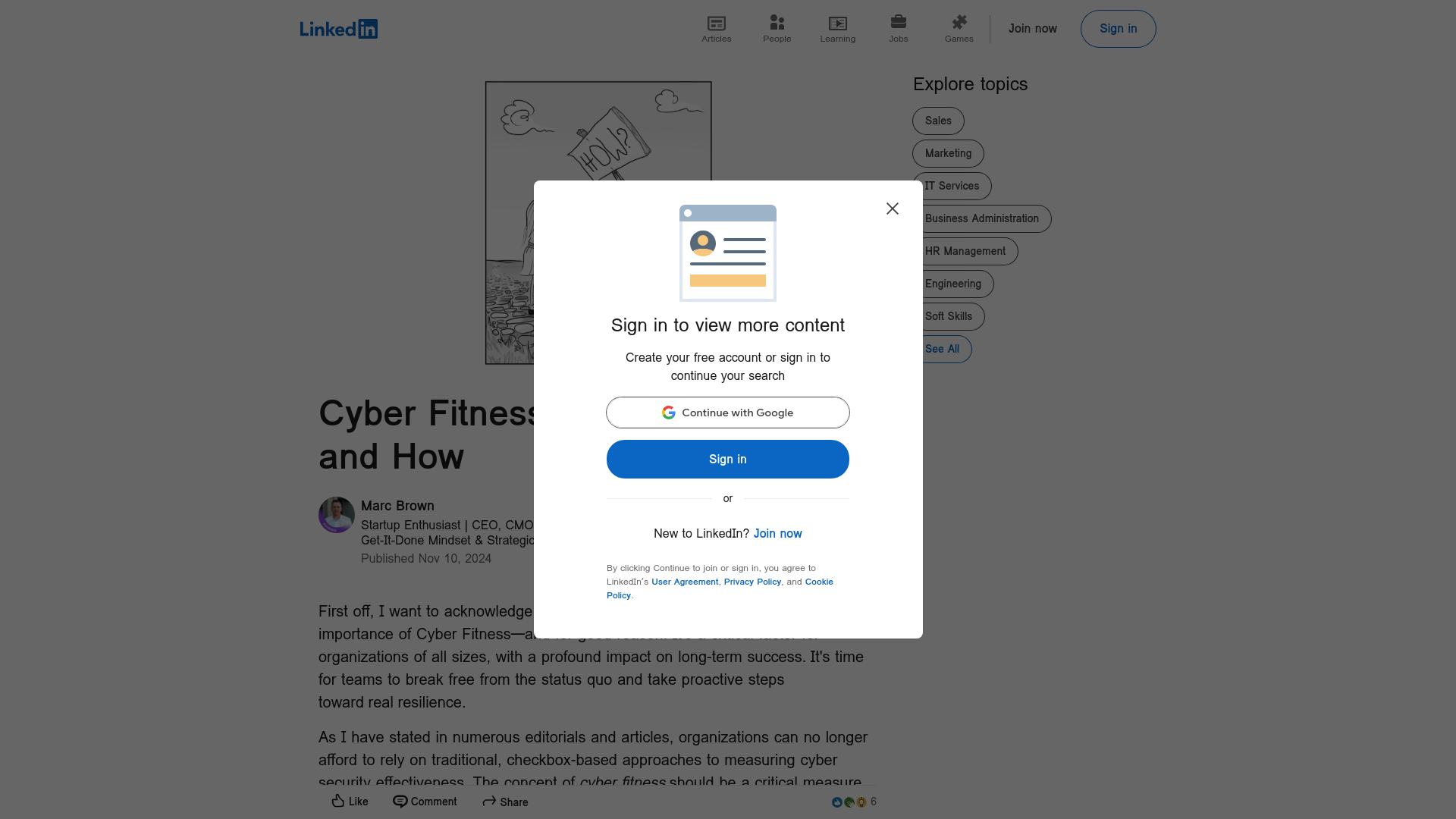Close the sign-in modal dialog
Viewport: 1456px width, 819px height.
click(892, 208)
